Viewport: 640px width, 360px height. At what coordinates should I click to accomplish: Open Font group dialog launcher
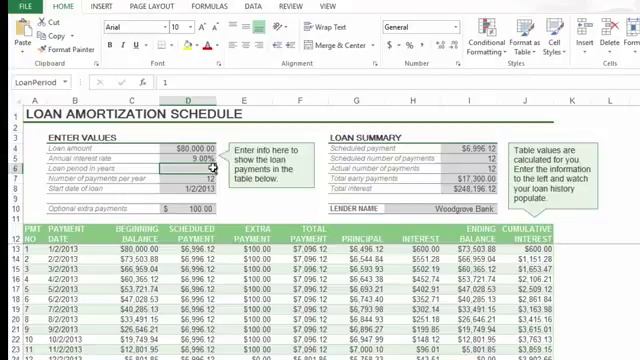tap(219, 64)
